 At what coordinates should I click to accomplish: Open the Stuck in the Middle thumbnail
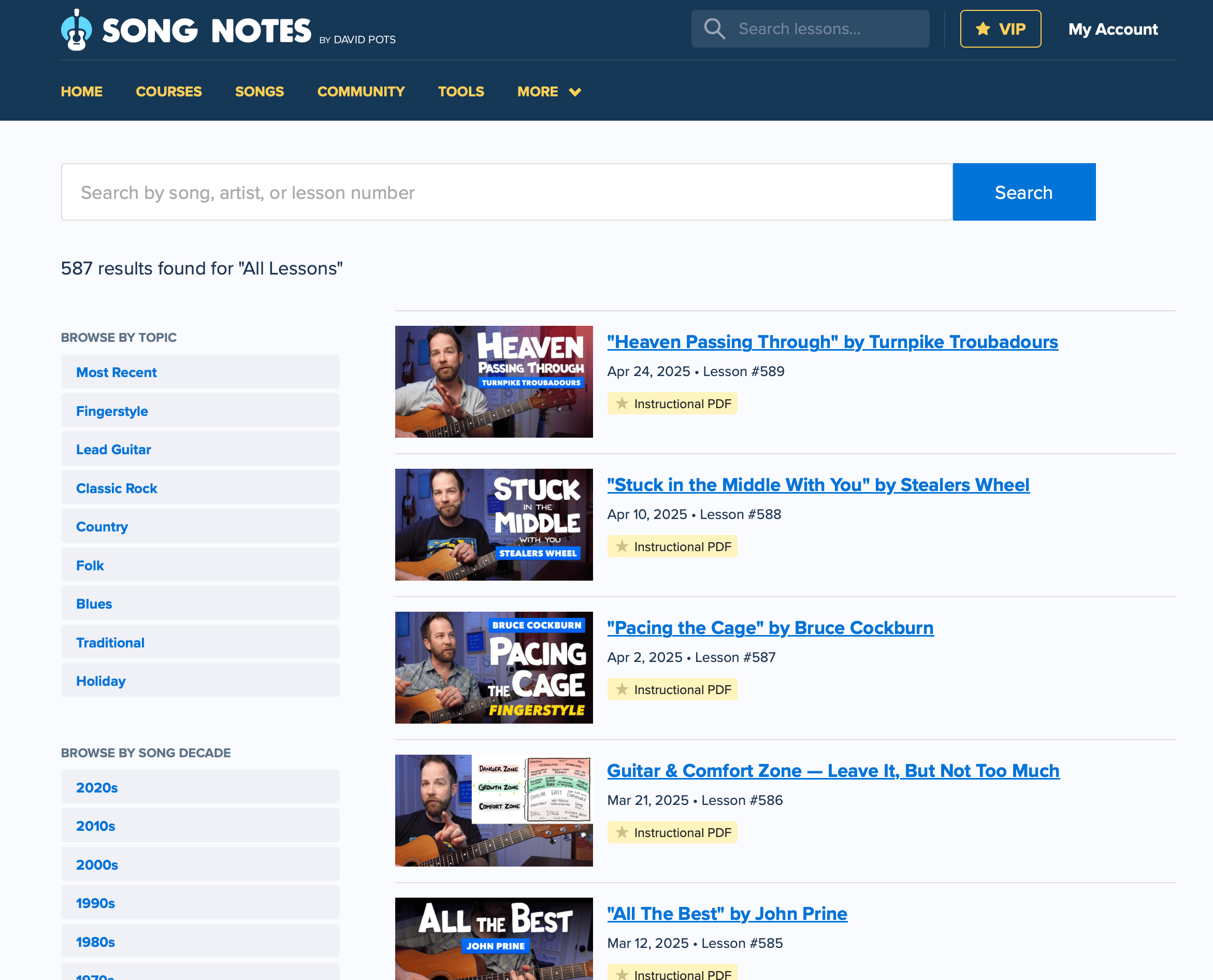494,524
